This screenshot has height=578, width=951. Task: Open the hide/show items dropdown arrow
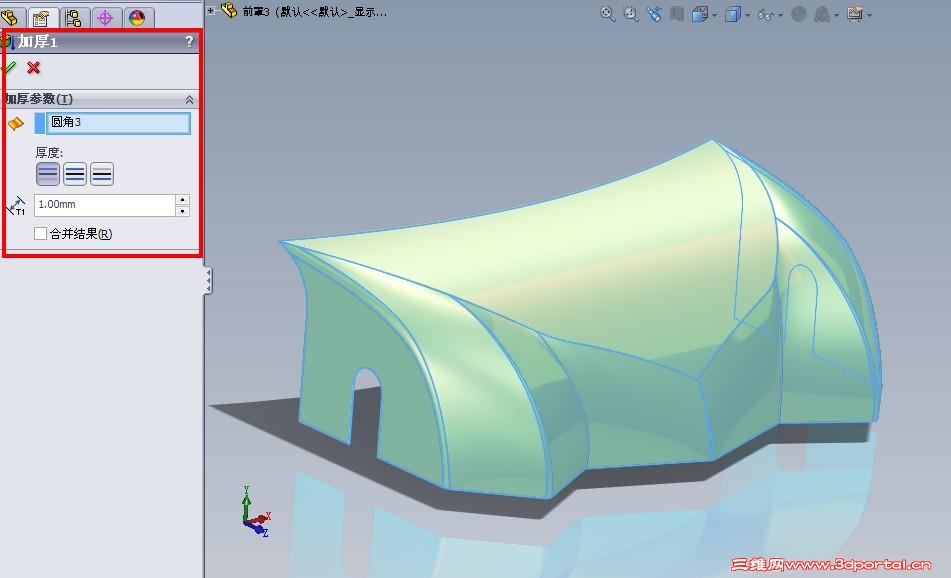(x=780, y=15)
